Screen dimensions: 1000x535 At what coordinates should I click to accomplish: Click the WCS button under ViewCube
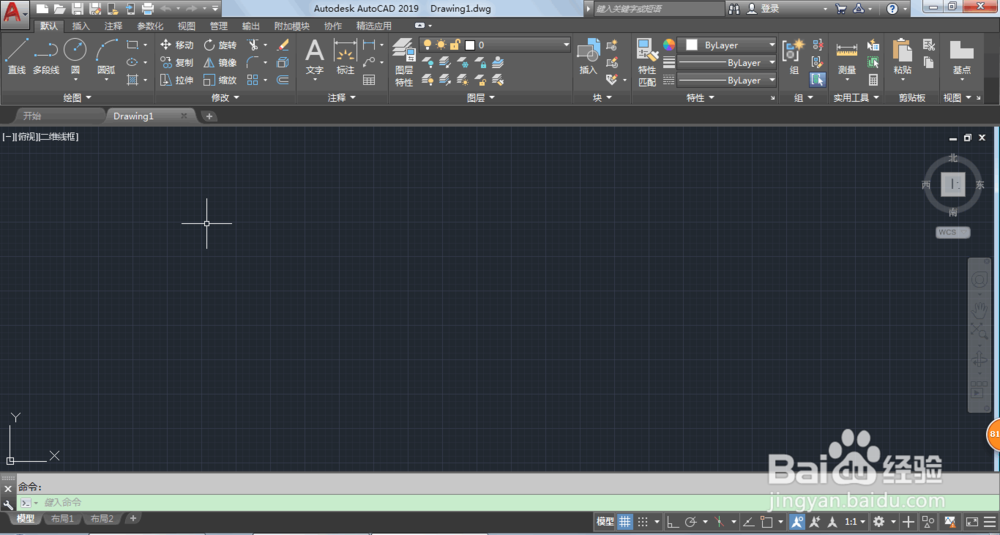[x=953, y=232]
